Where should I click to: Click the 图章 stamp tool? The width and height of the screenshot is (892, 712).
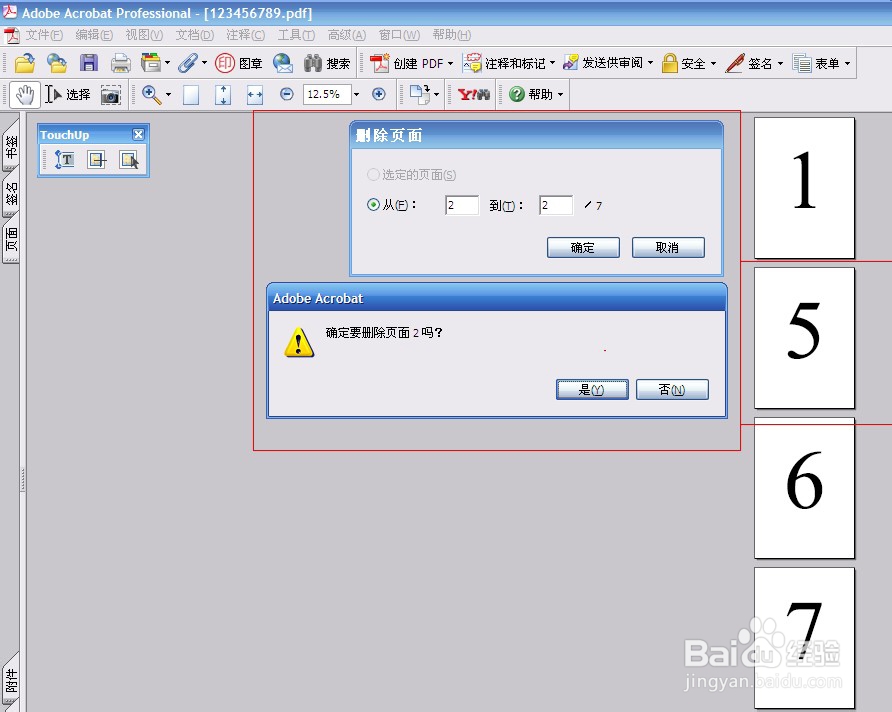click(x=239, y=63)
